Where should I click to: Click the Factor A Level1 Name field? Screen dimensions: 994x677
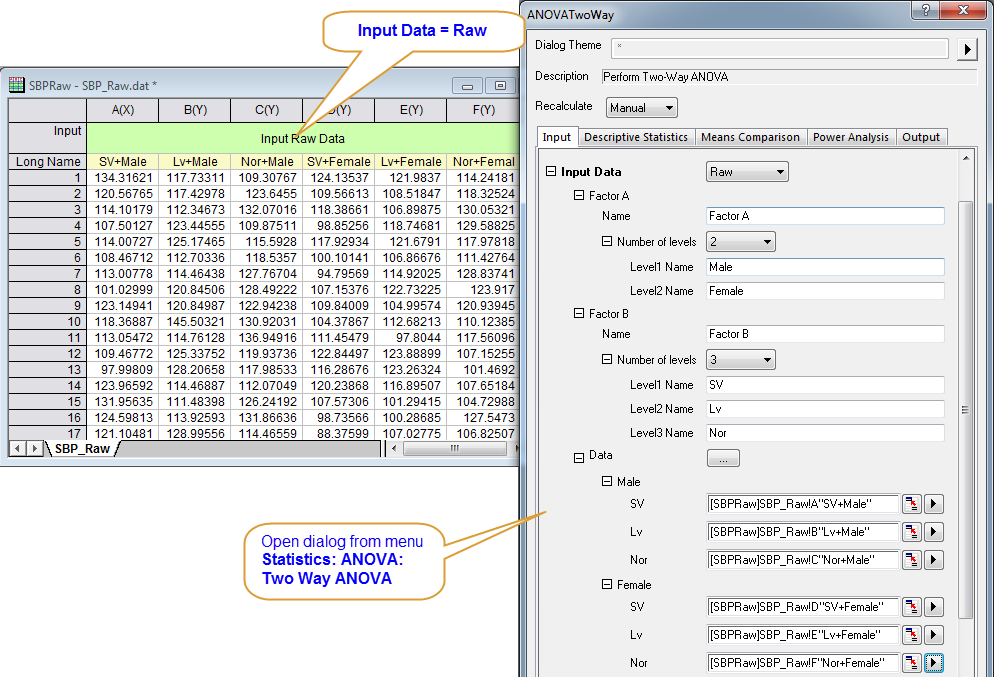tap(824, 267)
